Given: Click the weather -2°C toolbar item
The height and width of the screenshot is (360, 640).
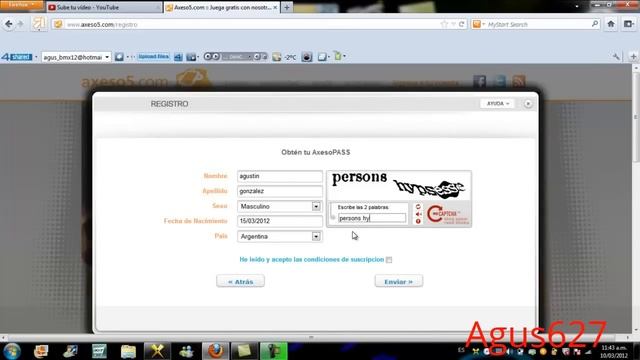Looking at the screenshot, I should coord(284,57).
